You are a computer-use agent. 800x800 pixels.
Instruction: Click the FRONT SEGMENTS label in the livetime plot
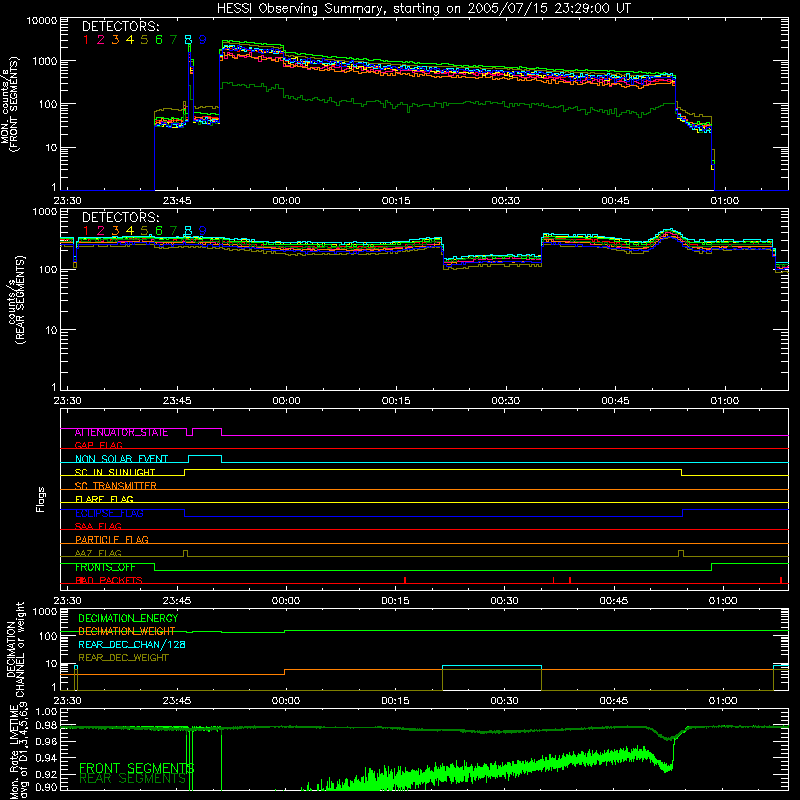pyautogui.click(x=136, y=768)
